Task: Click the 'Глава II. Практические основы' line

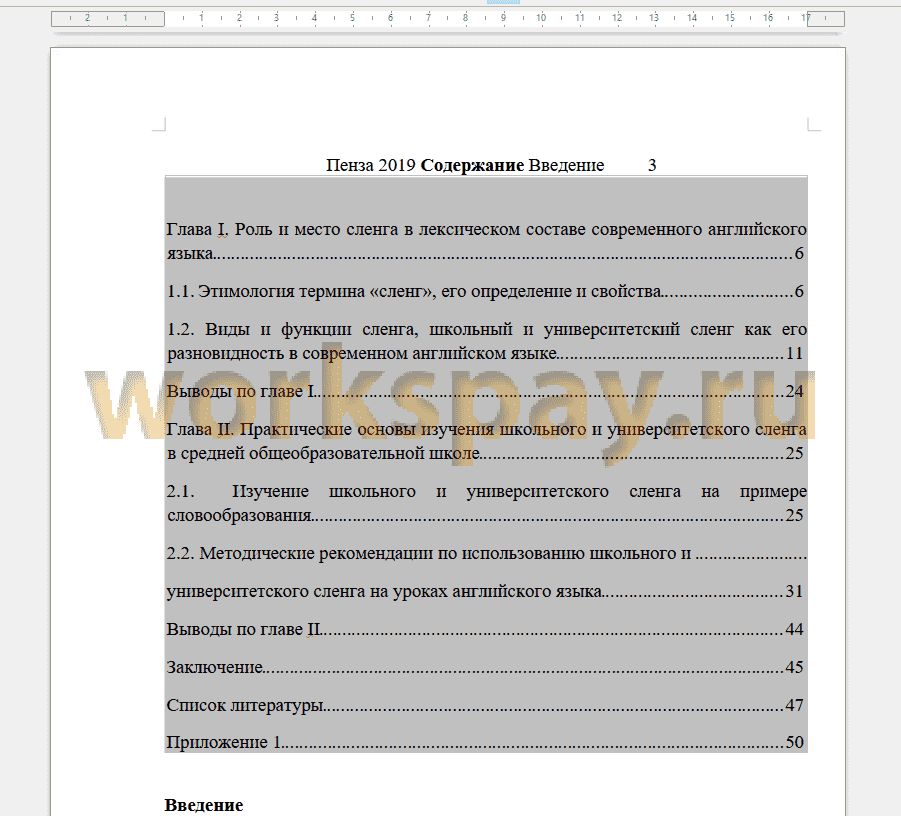Action: coord(486,429)
